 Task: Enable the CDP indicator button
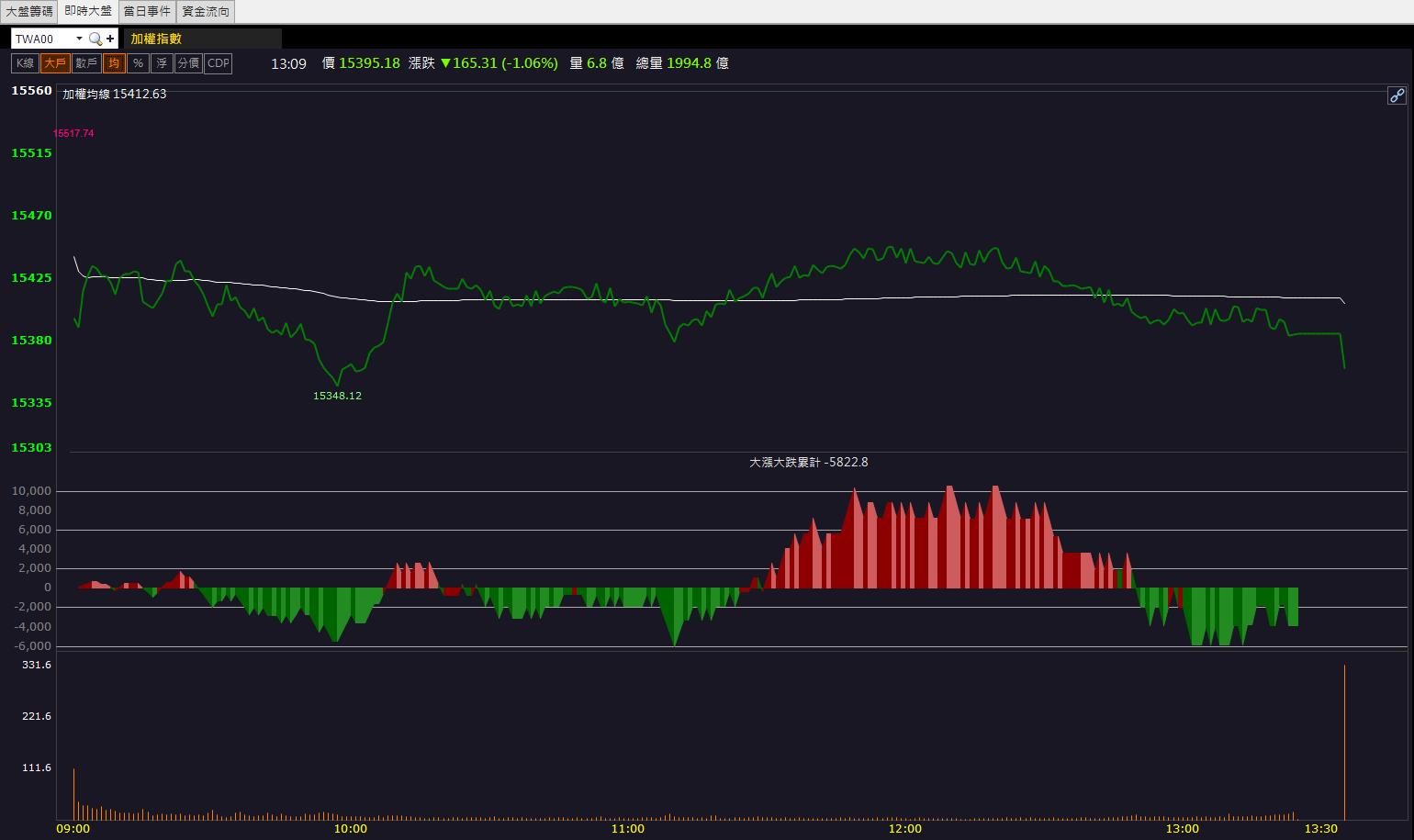[x=219, y=63]
